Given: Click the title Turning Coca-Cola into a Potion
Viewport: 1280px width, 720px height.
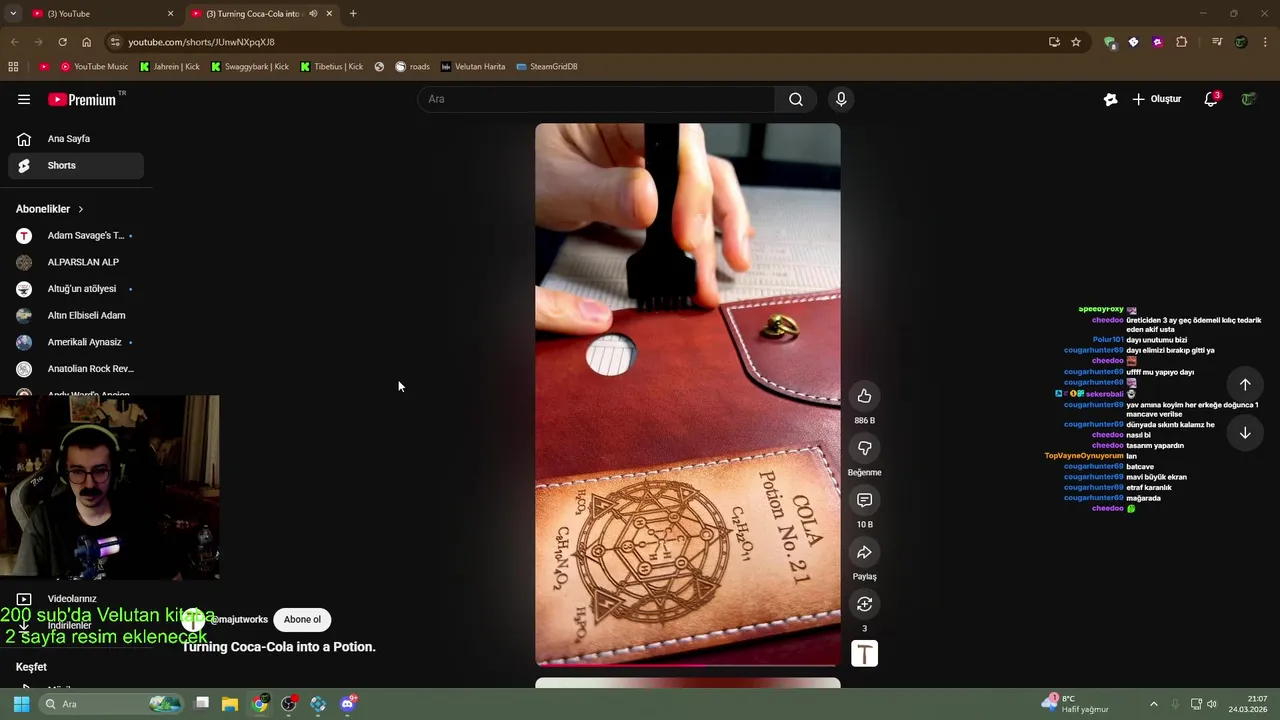Looking at the screenshot, I should [278, 647].
